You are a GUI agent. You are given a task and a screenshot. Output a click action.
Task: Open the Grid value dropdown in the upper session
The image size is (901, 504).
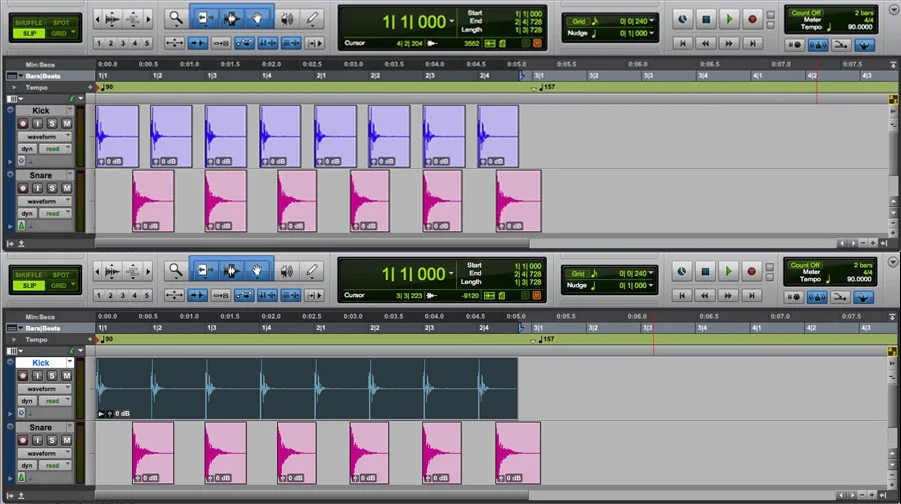coord(651,21)
